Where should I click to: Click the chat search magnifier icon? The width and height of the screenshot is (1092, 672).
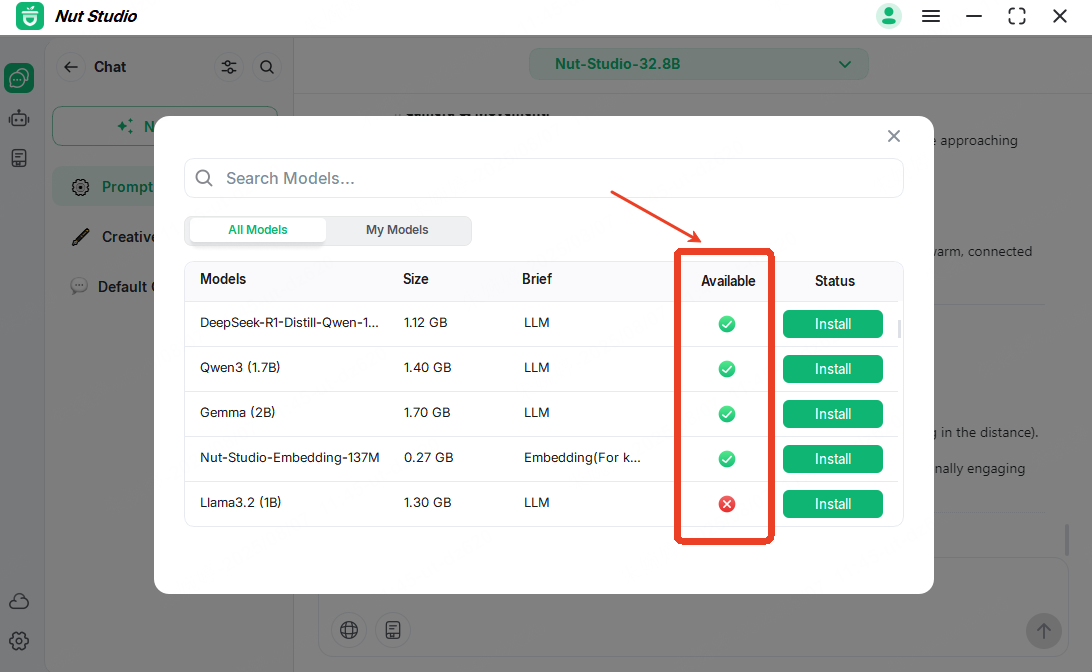(x=267, y=67)
